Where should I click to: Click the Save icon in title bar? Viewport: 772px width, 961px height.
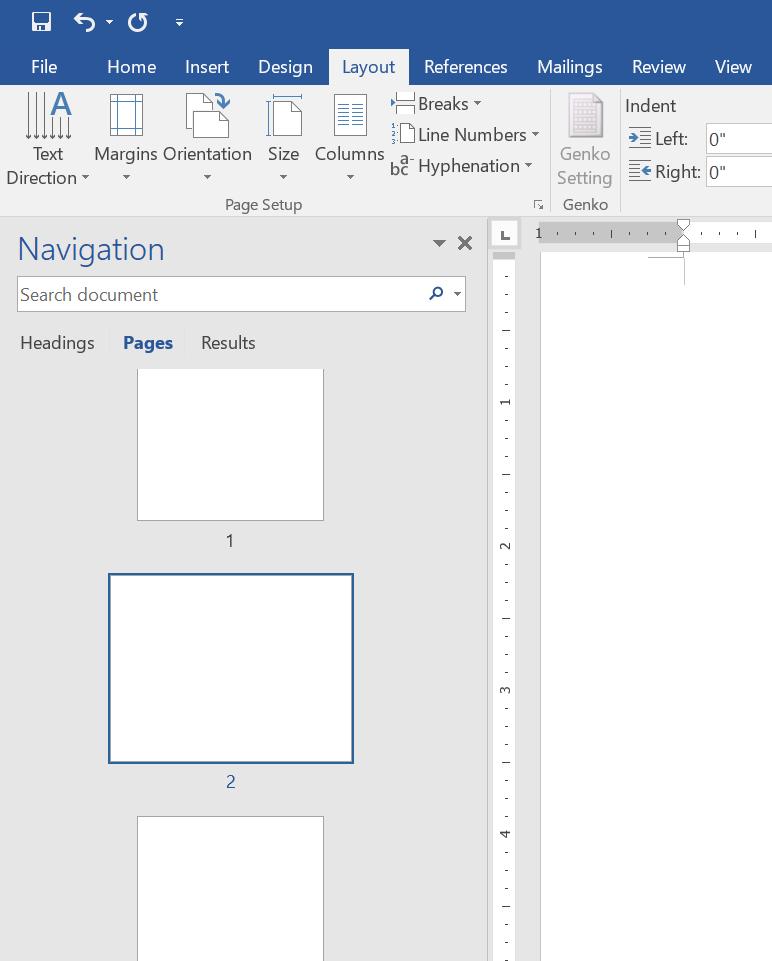point(41,22)
